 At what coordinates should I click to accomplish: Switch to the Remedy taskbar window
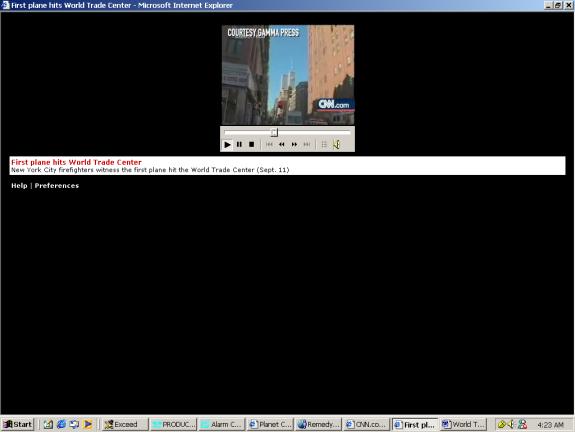pyautogui.click(x=319, y=424)
